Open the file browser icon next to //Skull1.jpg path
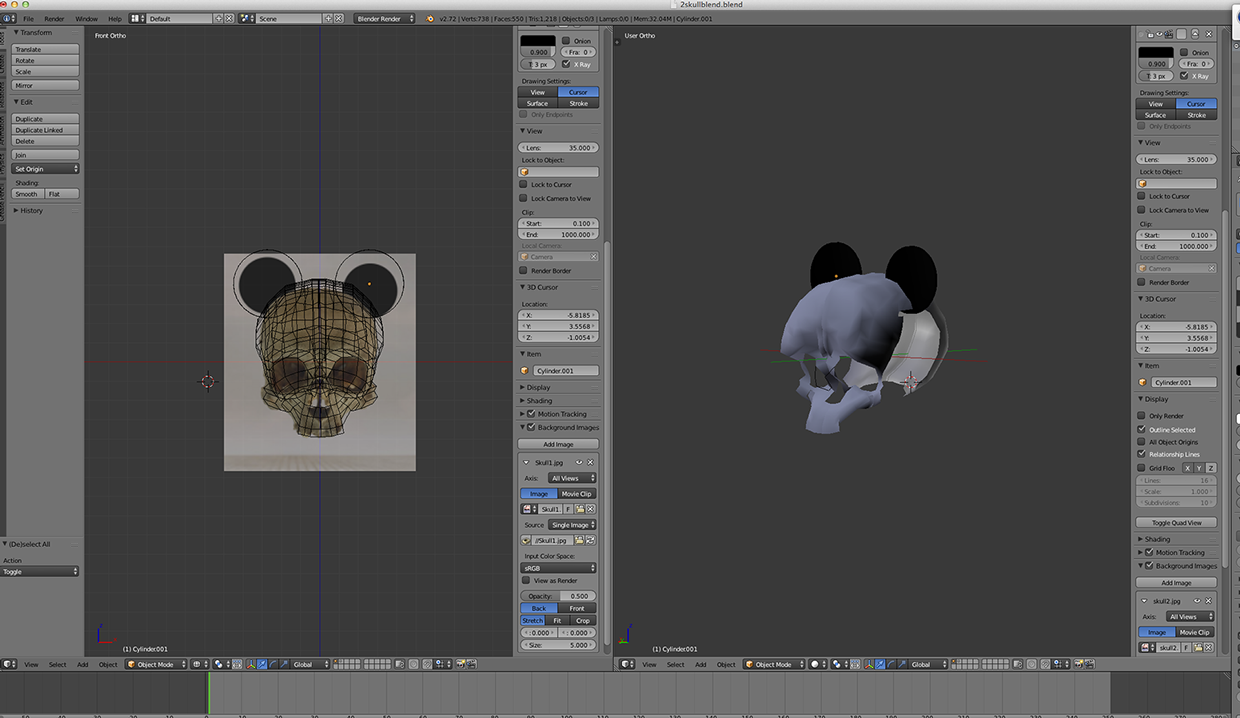The height and width of the screenshot is (718, 1240). (580, 540)
